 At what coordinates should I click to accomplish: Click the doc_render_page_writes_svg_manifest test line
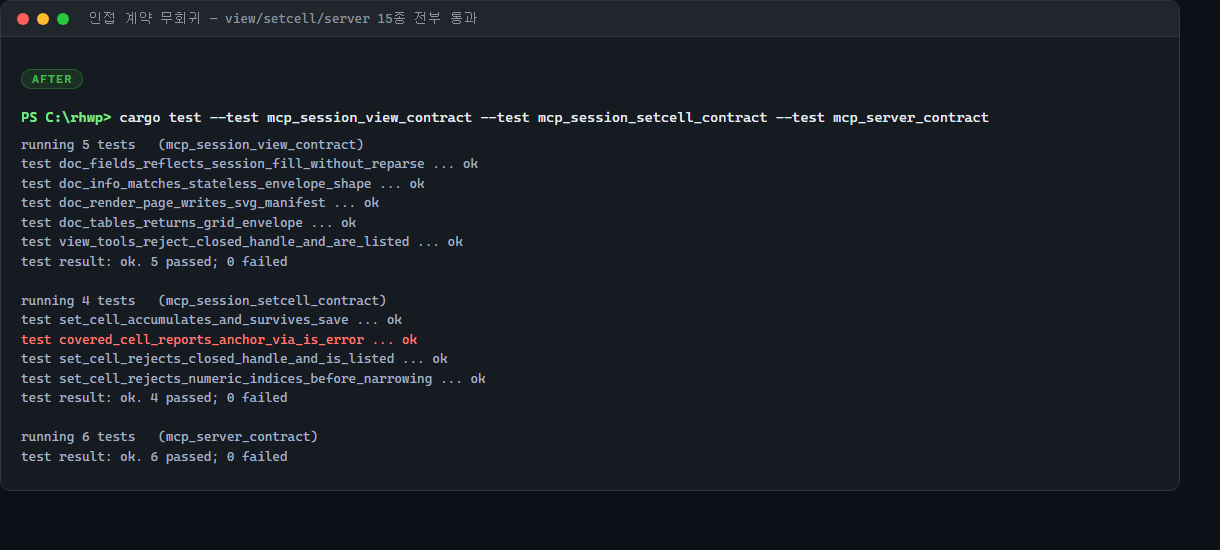[x=200, y=203]
